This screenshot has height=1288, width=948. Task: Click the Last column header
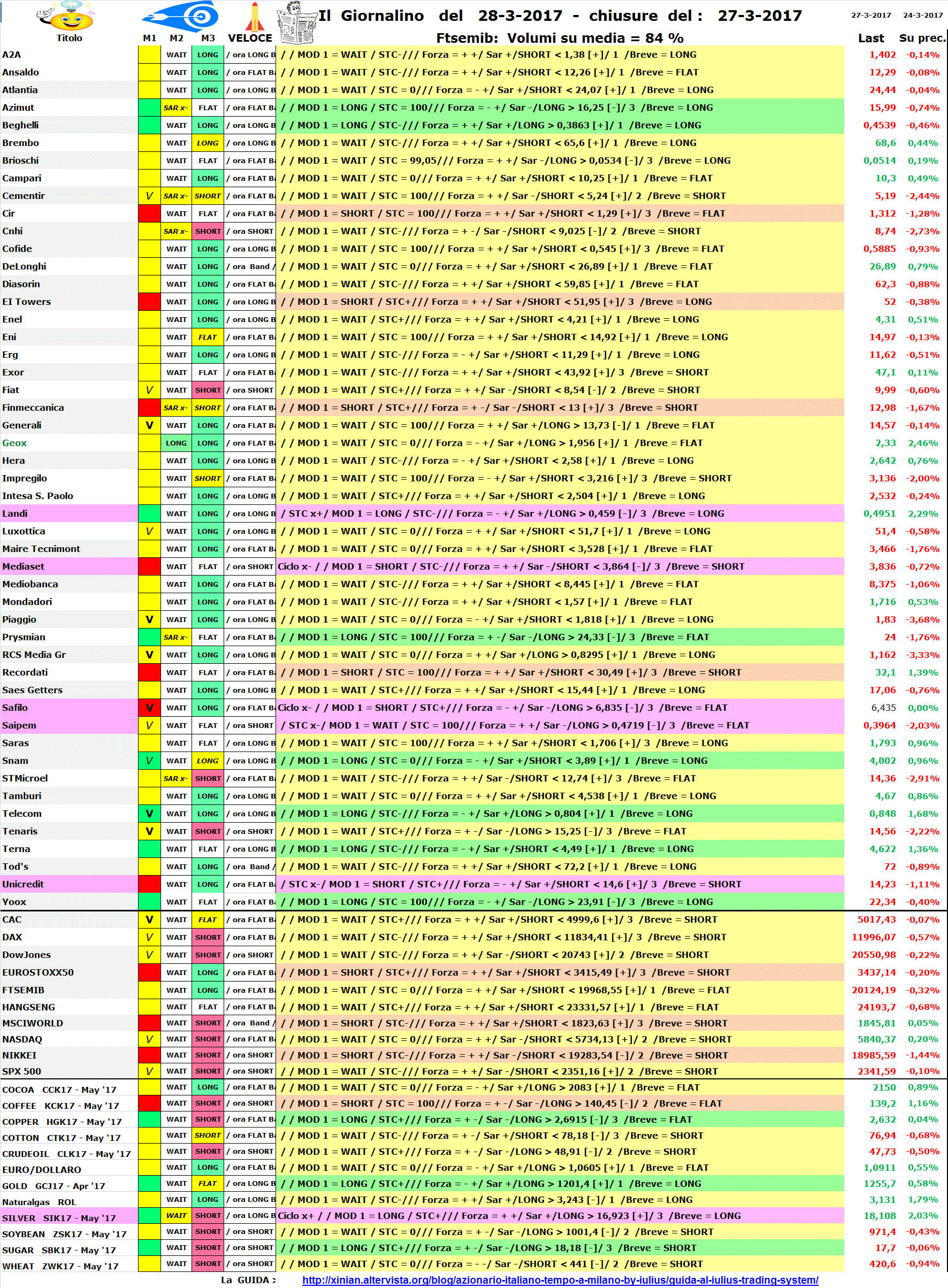click(870, 38)
